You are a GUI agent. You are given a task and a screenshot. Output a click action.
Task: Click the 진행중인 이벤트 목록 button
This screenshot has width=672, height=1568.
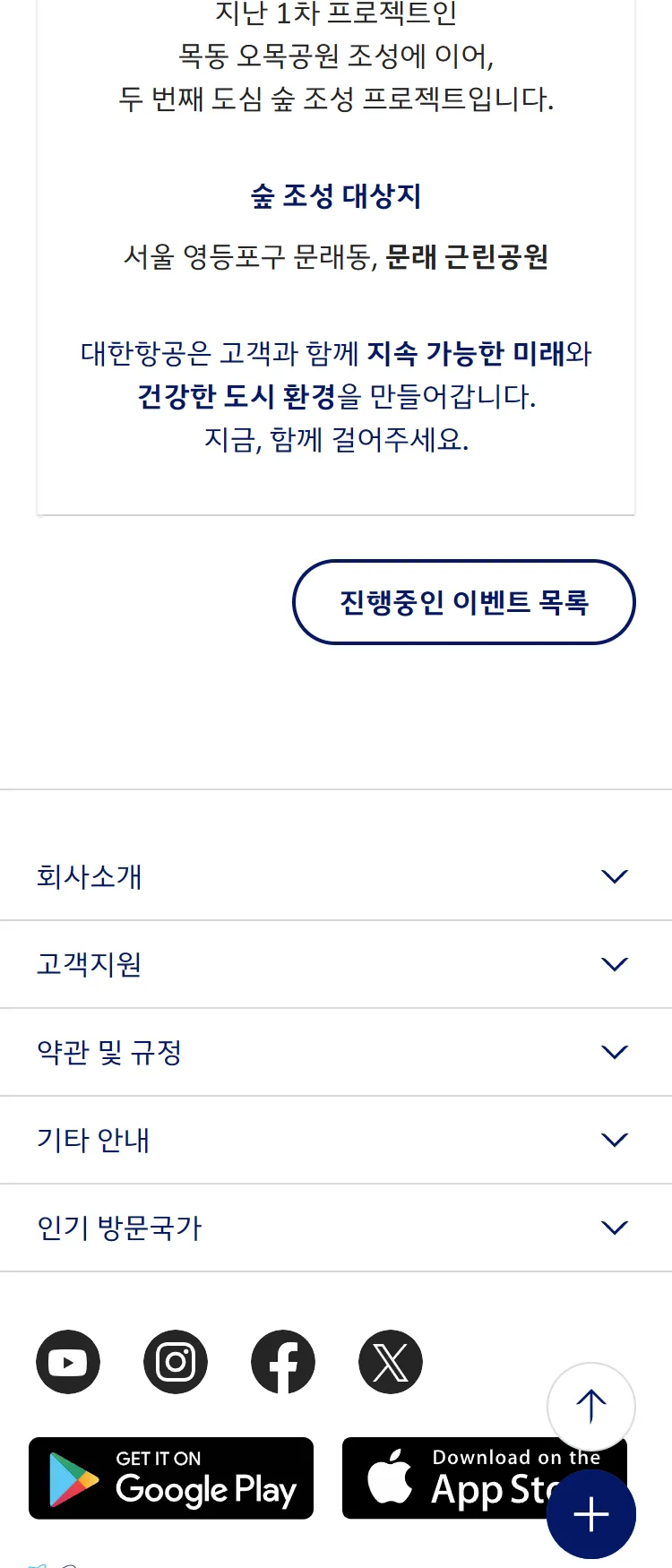pos(464,602)
